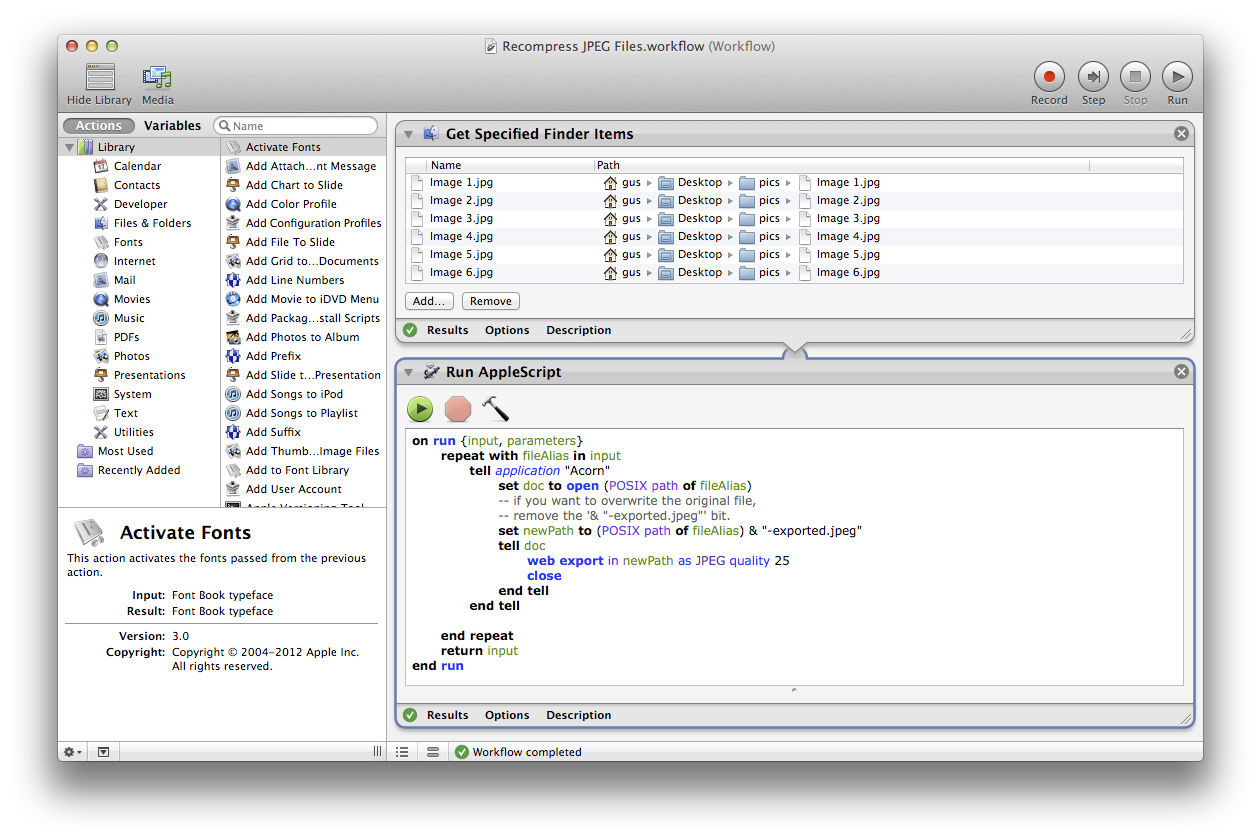Click the Record button in toolbar
The height and width of the screenshot is (840, 1260).
click(1049, 76)
